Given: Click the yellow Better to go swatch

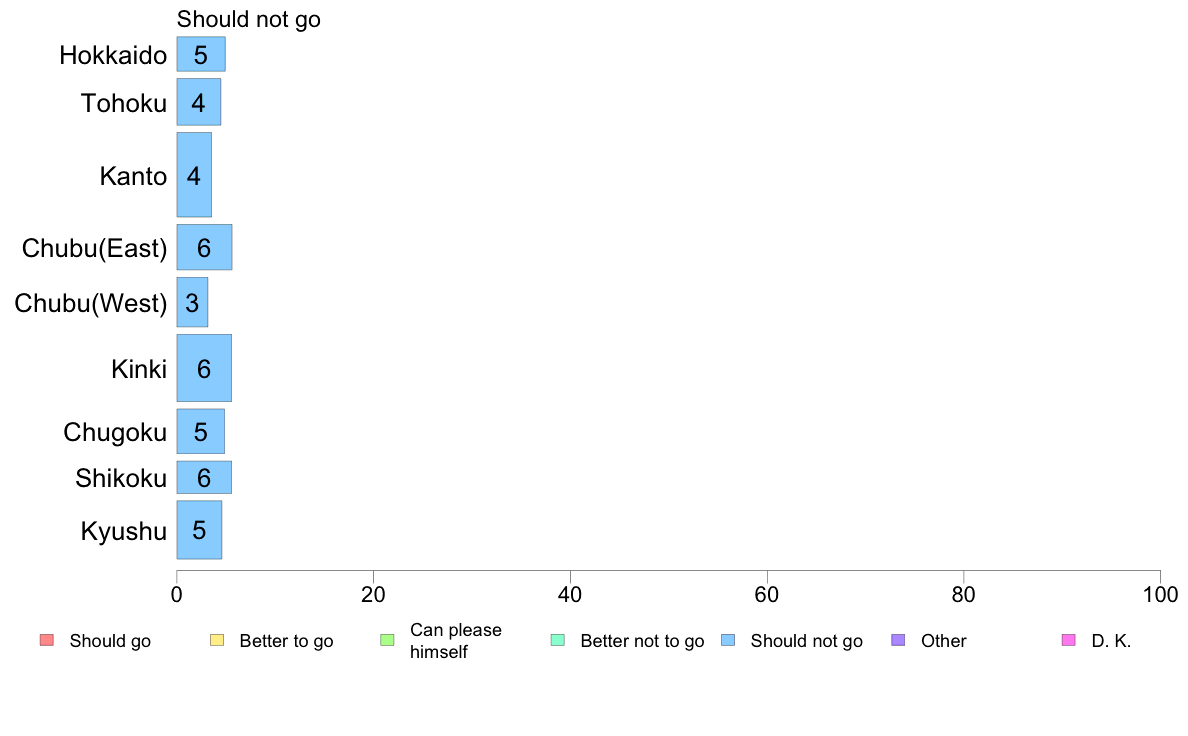Looking at the screenshot, I should point(217,640).
